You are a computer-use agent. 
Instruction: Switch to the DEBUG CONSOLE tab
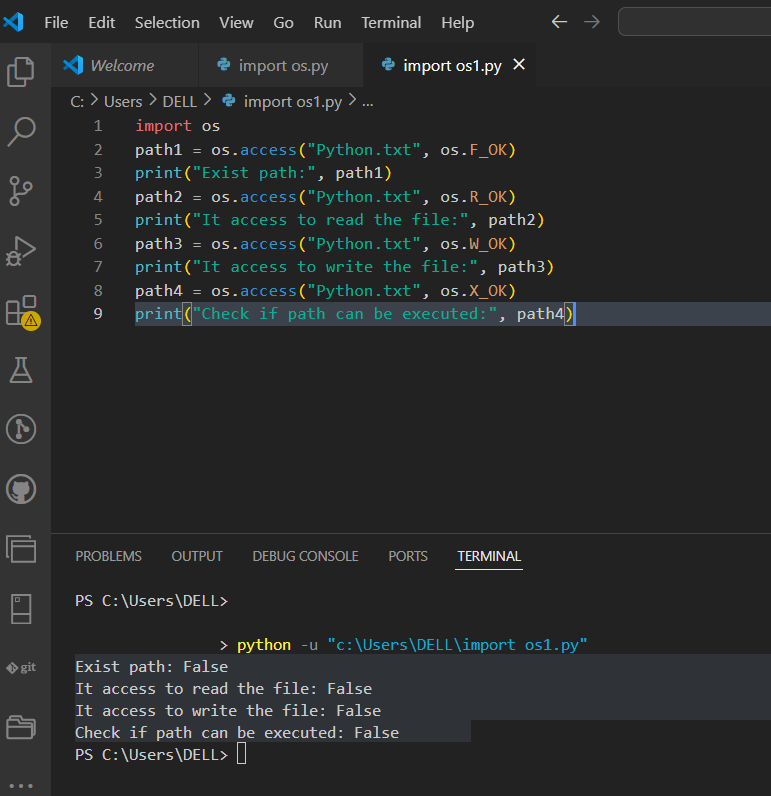pos(305,556)
